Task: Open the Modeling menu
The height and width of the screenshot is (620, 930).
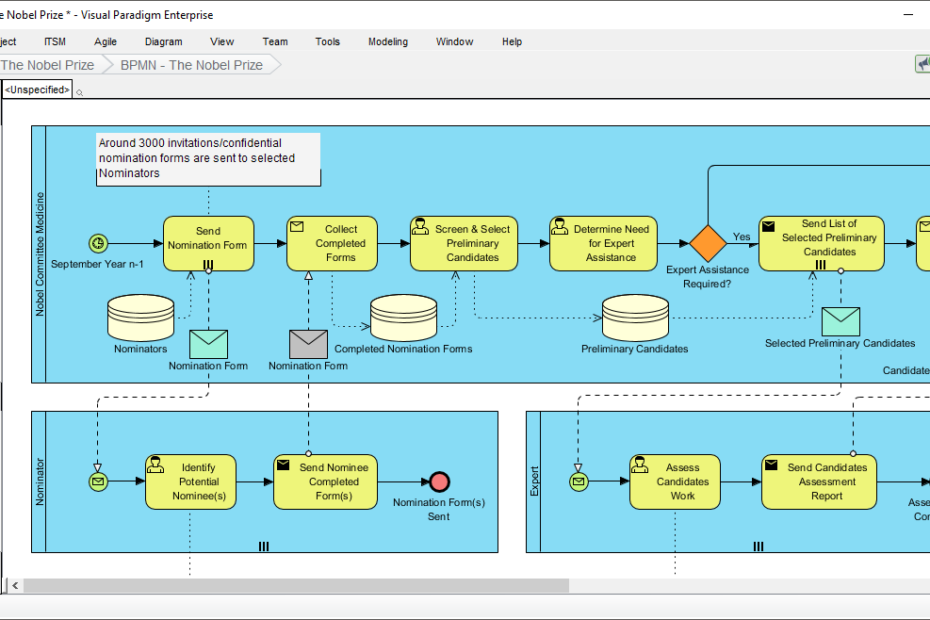Action: [x=388, y=41]
